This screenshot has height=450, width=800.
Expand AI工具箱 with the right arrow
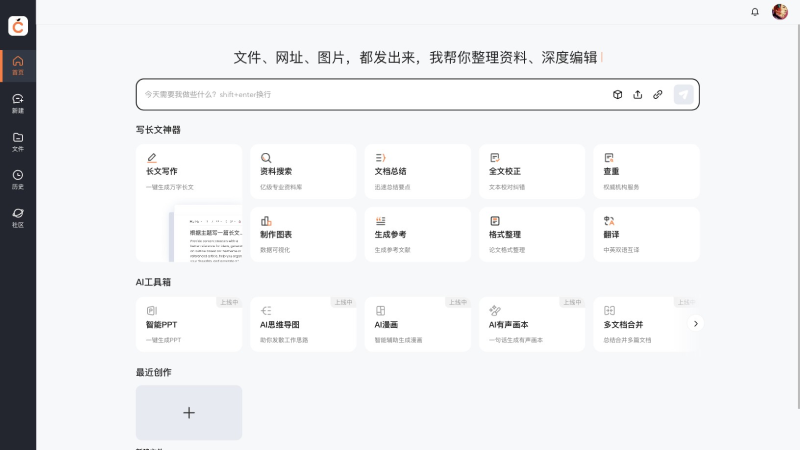[x=696, y=323]
